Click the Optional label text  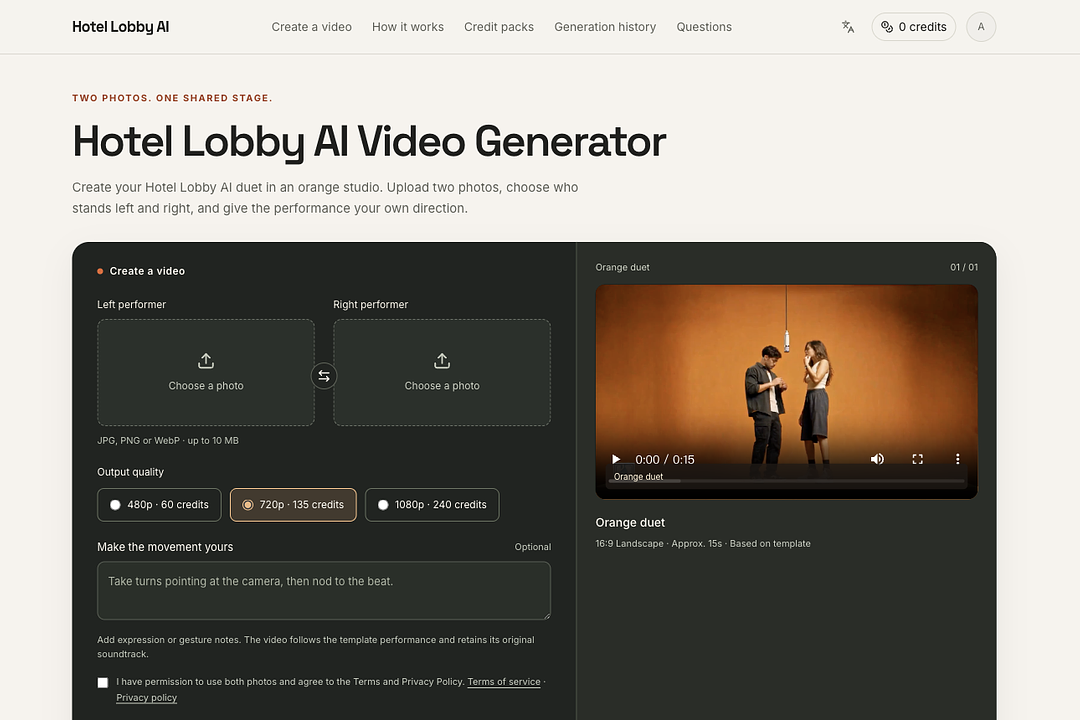pyautogui.click(x=532, y=547)
